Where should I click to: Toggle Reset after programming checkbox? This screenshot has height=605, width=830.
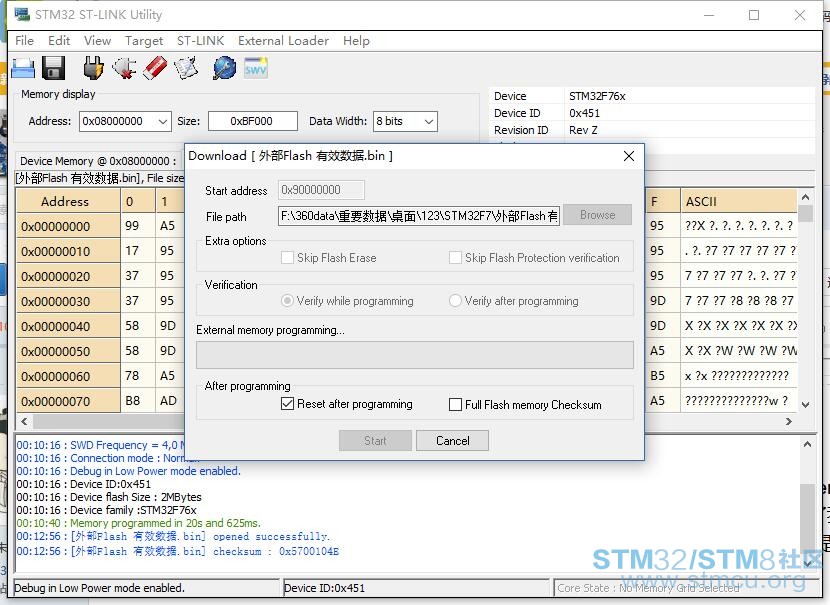tap(287, 404)
